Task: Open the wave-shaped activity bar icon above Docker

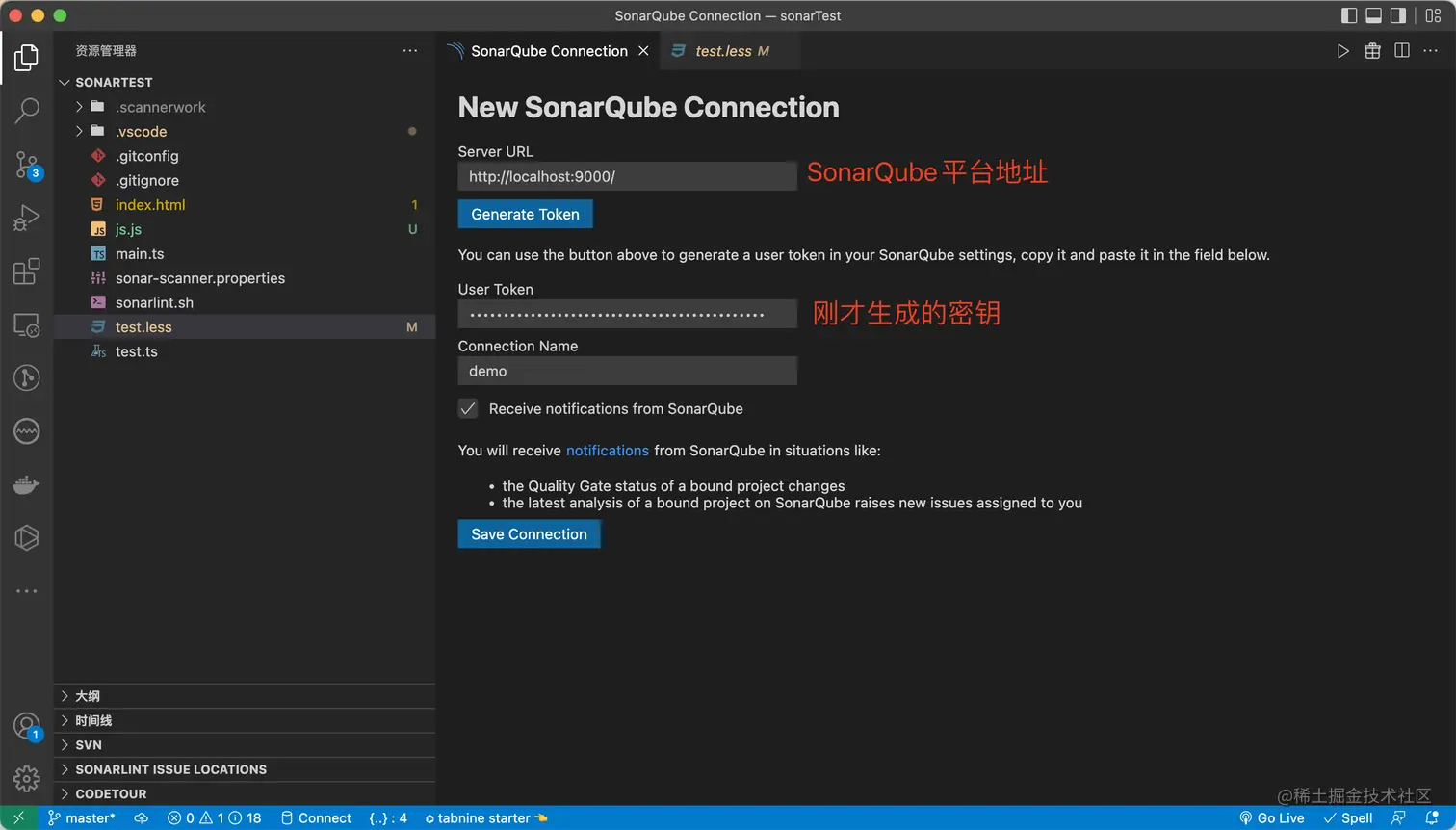Action: 26,431
